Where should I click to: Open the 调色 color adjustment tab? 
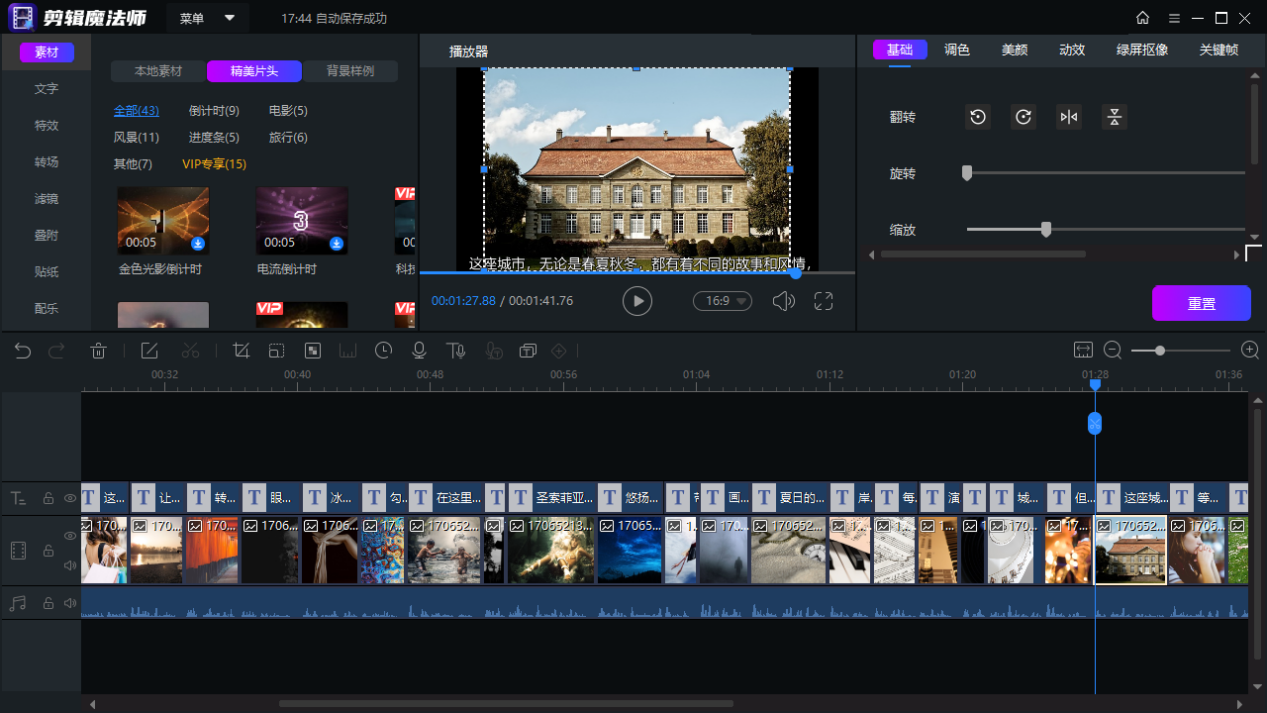957,50
